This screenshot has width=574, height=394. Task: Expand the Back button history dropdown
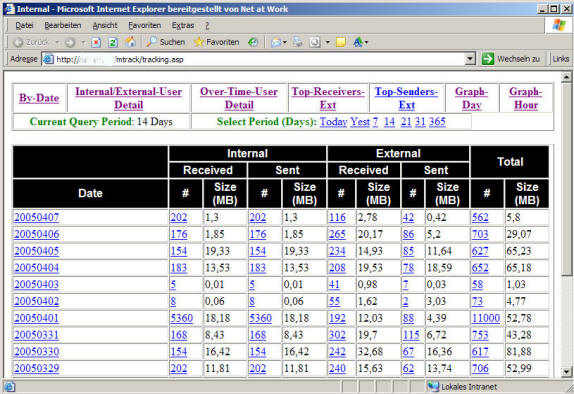tap(57, 42)
